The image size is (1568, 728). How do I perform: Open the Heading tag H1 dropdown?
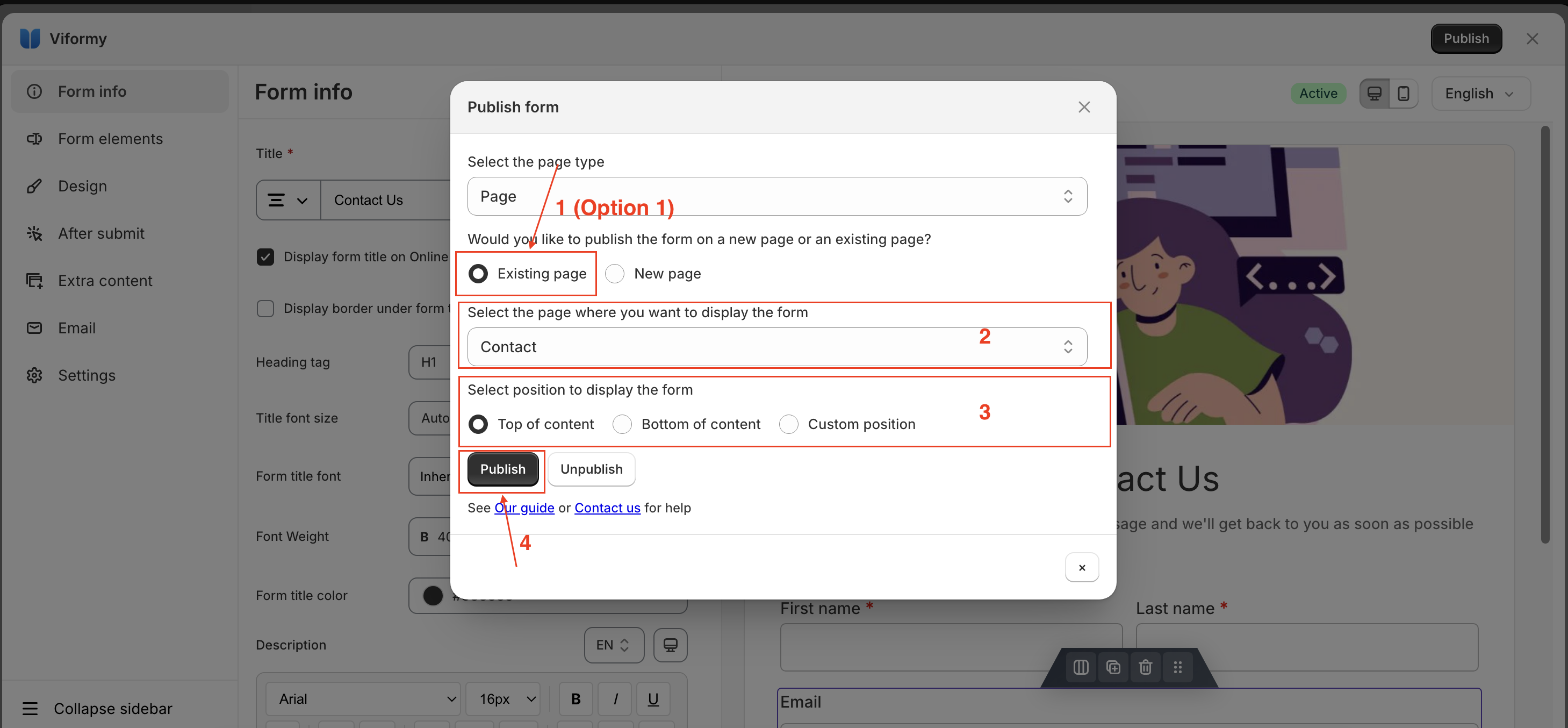point(429,362)
